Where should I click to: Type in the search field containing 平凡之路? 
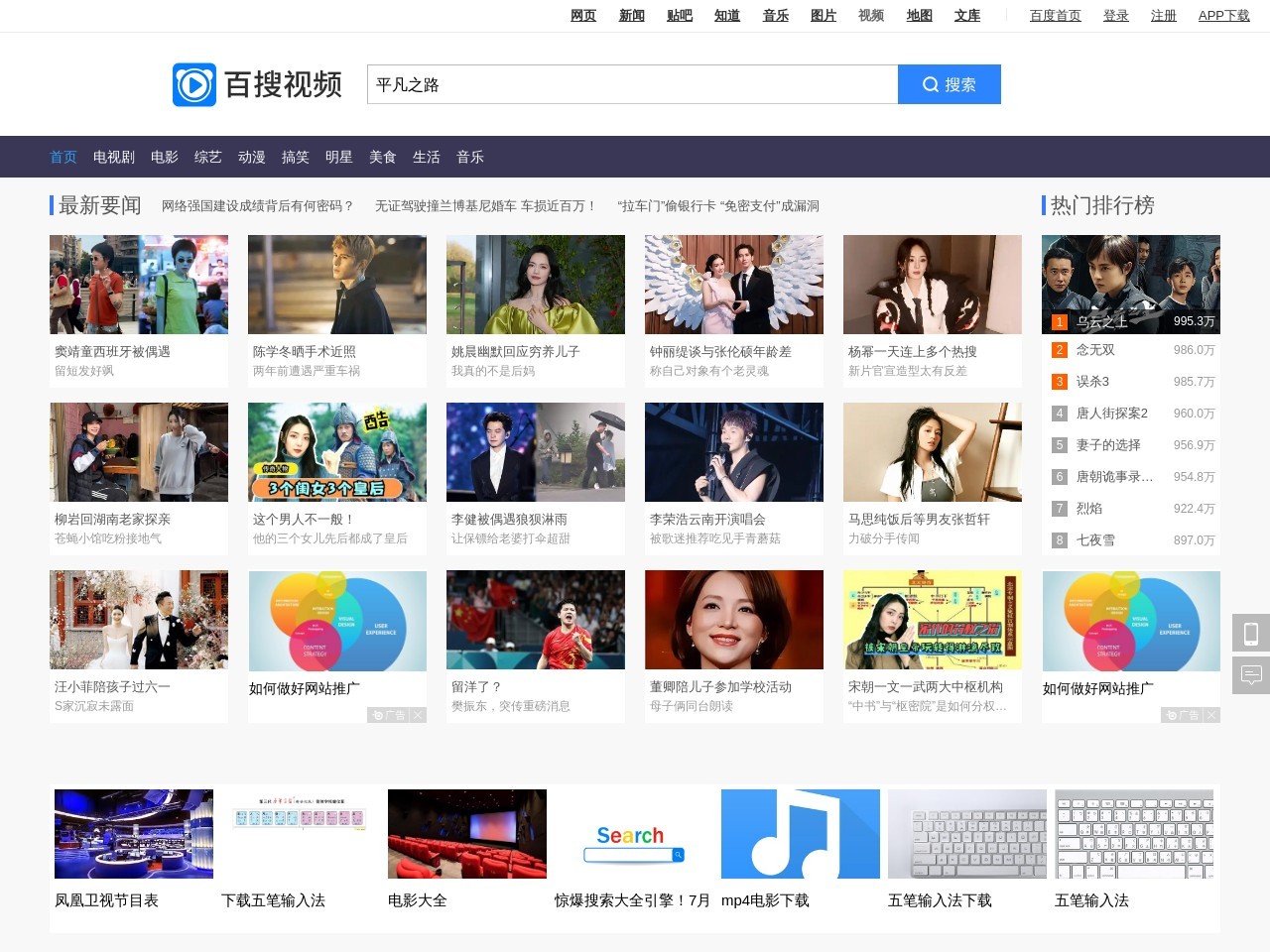click(x=632, y=84)
